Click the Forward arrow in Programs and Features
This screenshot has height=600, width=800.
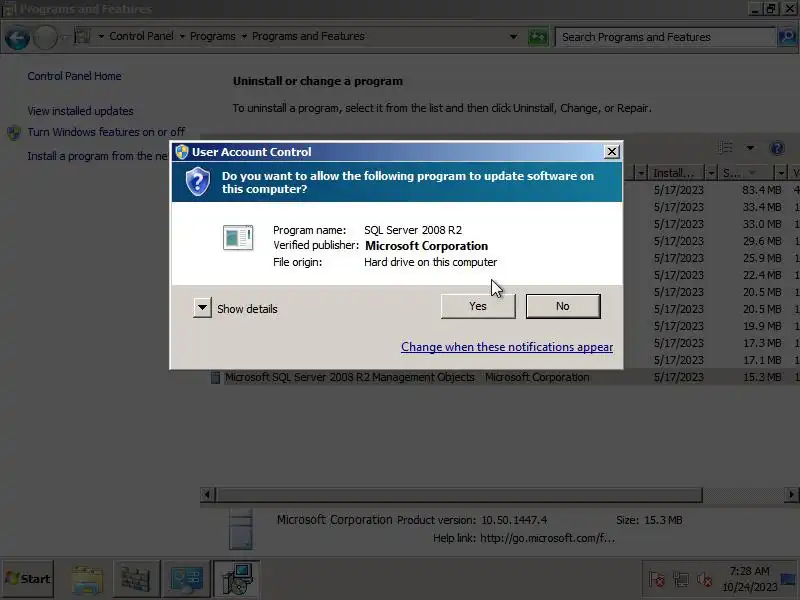45,37
